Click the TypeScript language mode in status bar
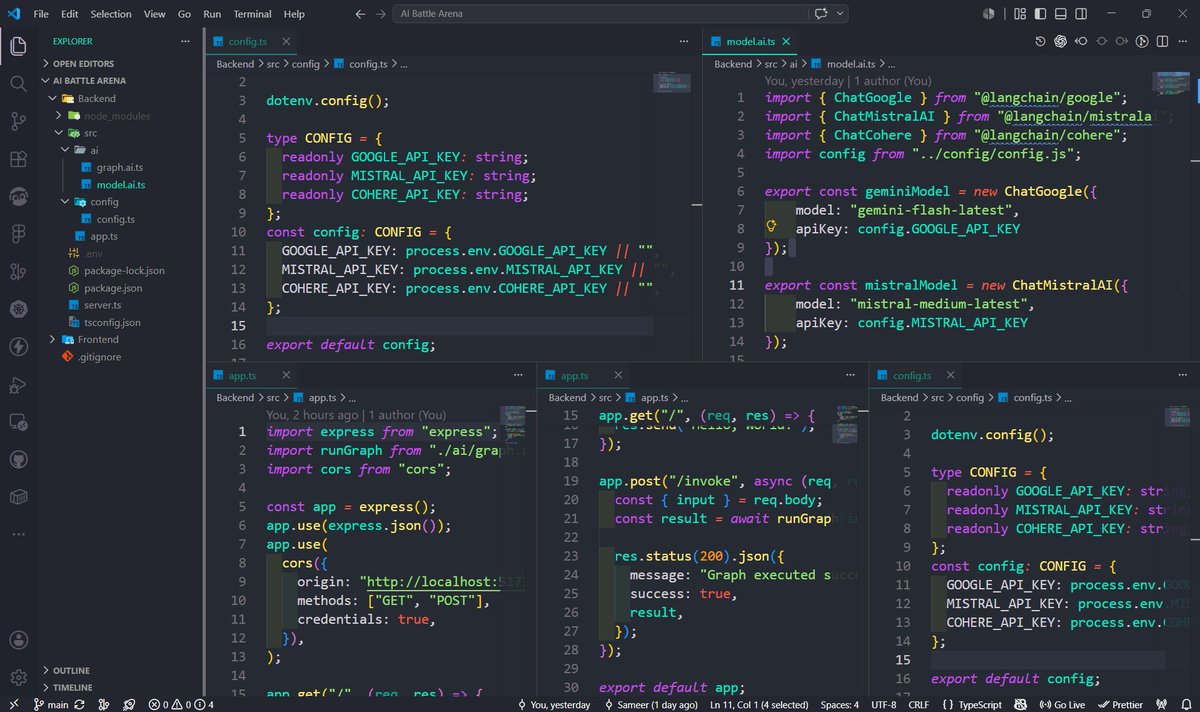 (980, 704)
